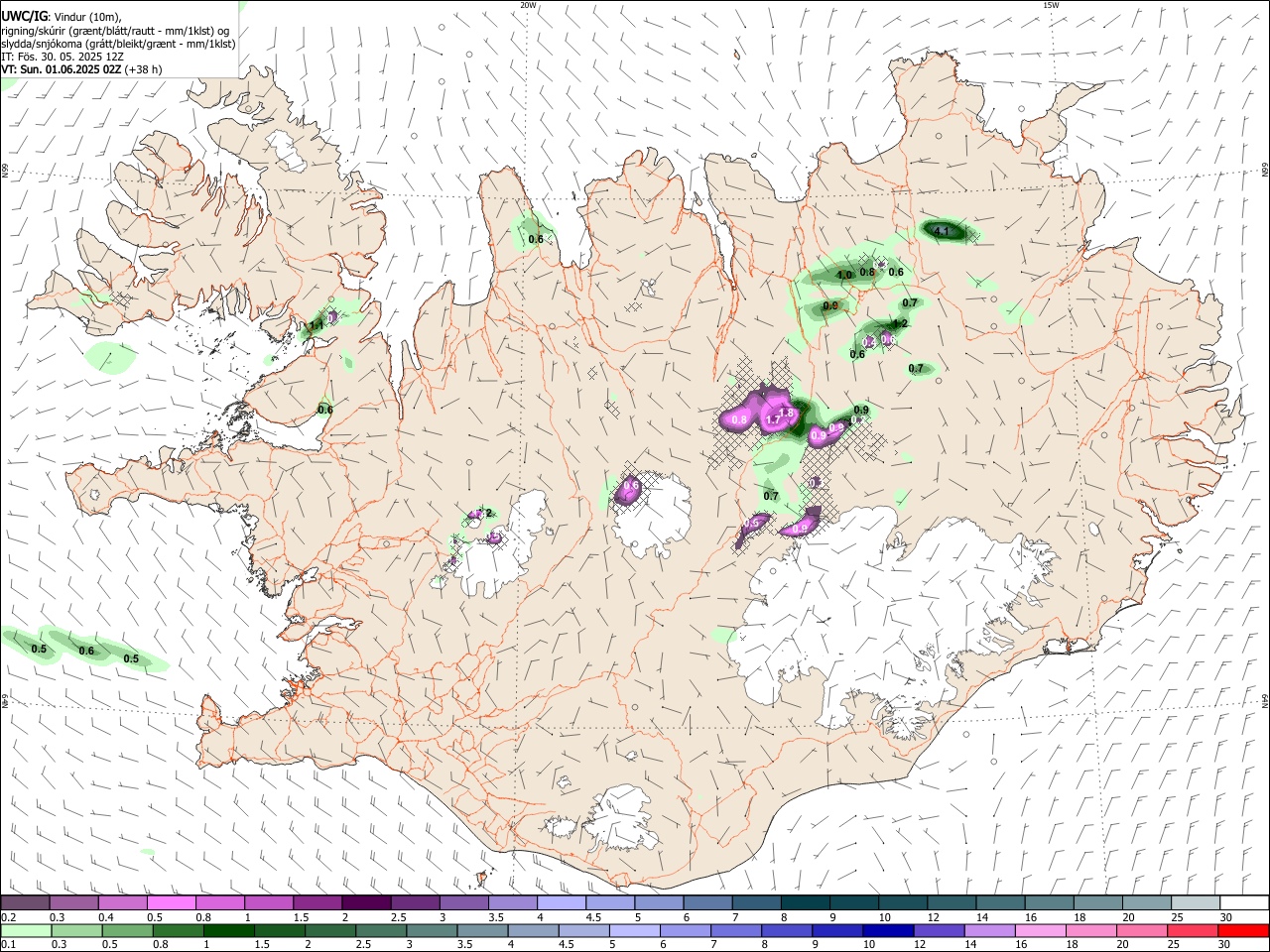Click the 4.0 precipitation value on the map
The height and width of the screenshot is (952, 1270).
click(844, 275)
